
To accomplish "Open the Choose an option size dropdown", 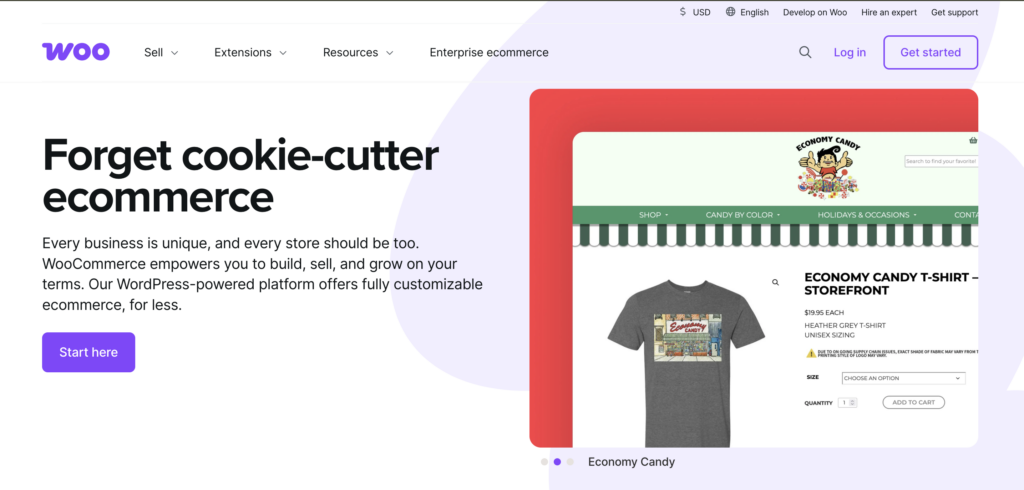I will coord(903,378).
